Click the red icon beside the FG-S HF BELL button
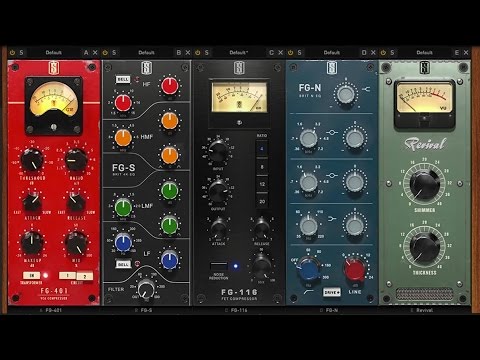This screenshot has width=480, height=360. coord(136,79)
